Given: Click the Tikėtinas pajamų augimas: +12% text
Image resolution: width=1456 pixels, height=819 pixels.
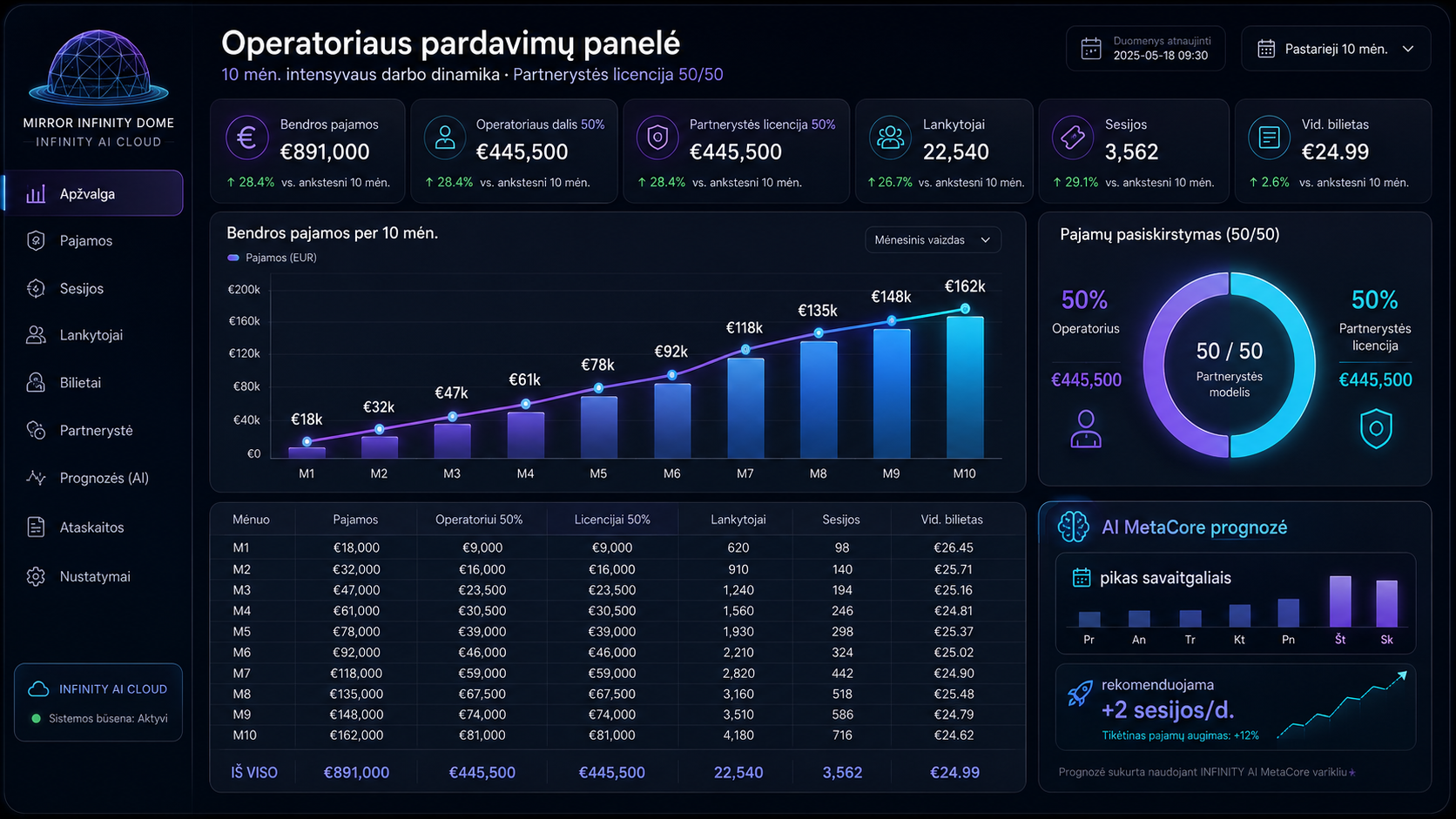Looking at the screenshot, I should tap(1180, 735).
